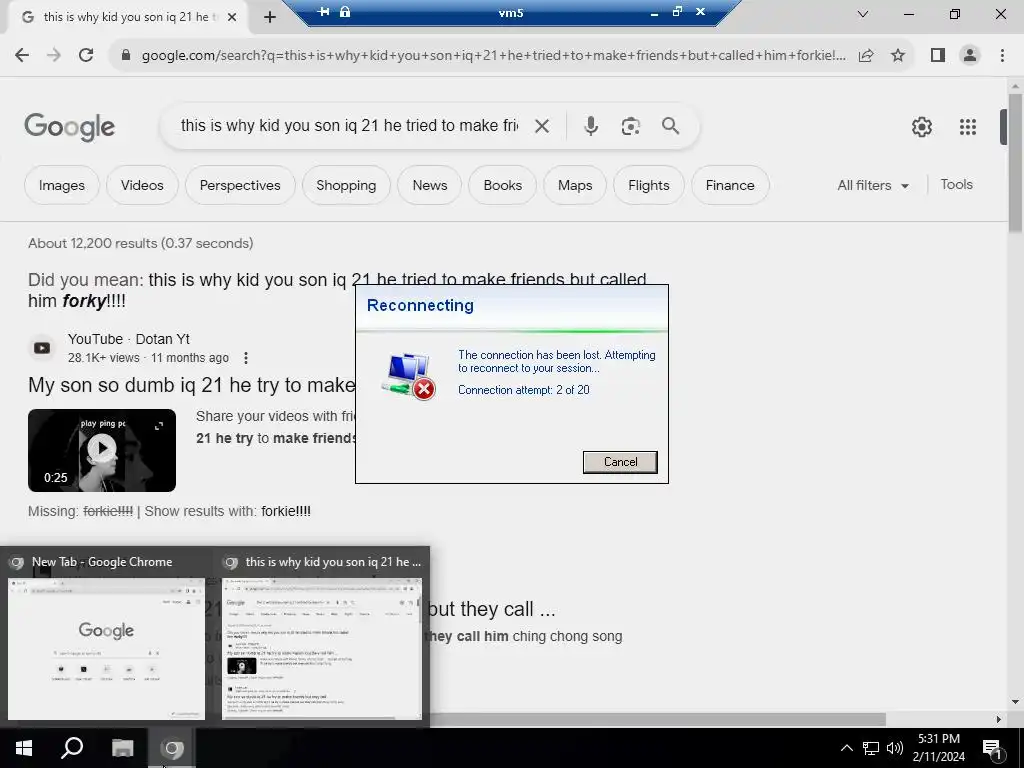Clear the Google search box with X
1024x768 pixels.
point(542,126)
